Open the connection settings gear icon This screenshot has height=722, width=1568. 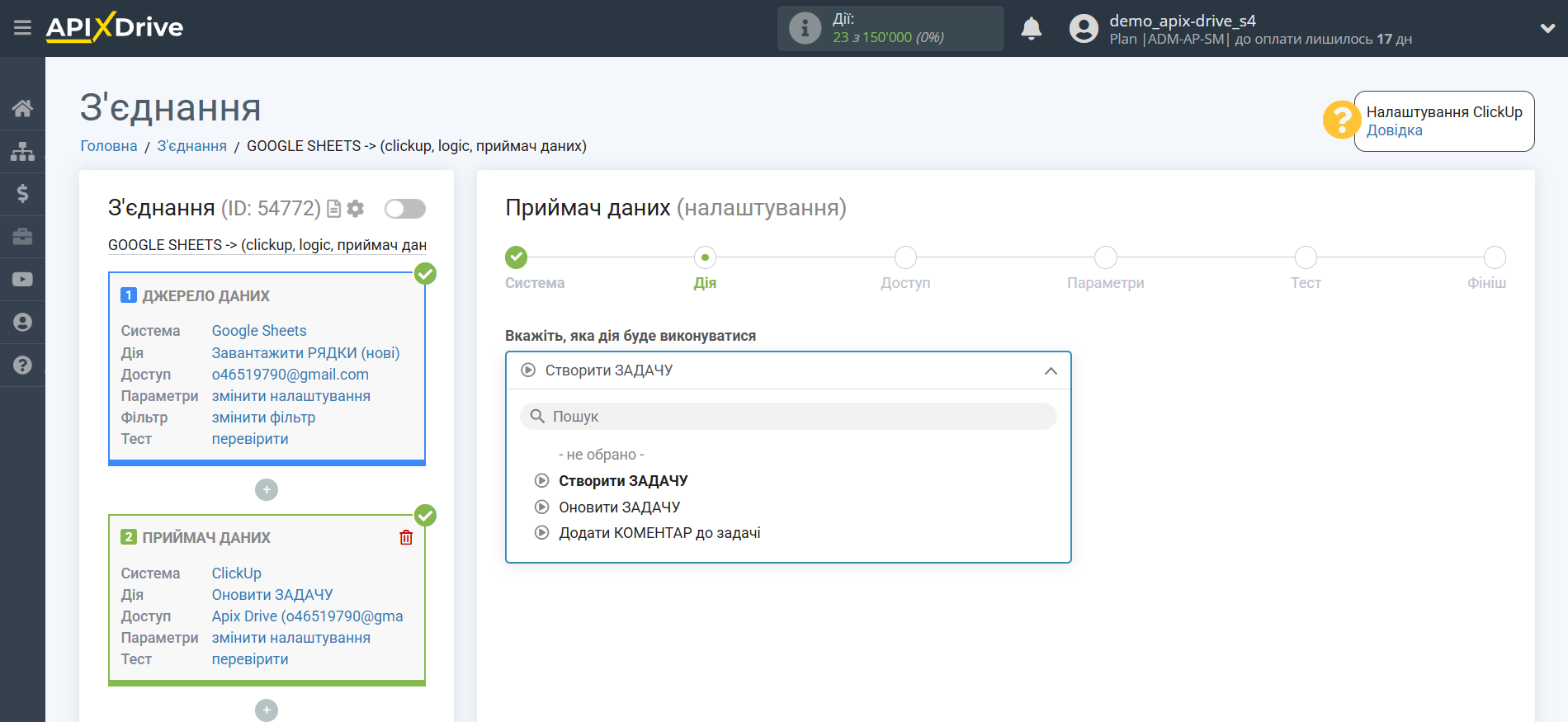tap(356, 209)
